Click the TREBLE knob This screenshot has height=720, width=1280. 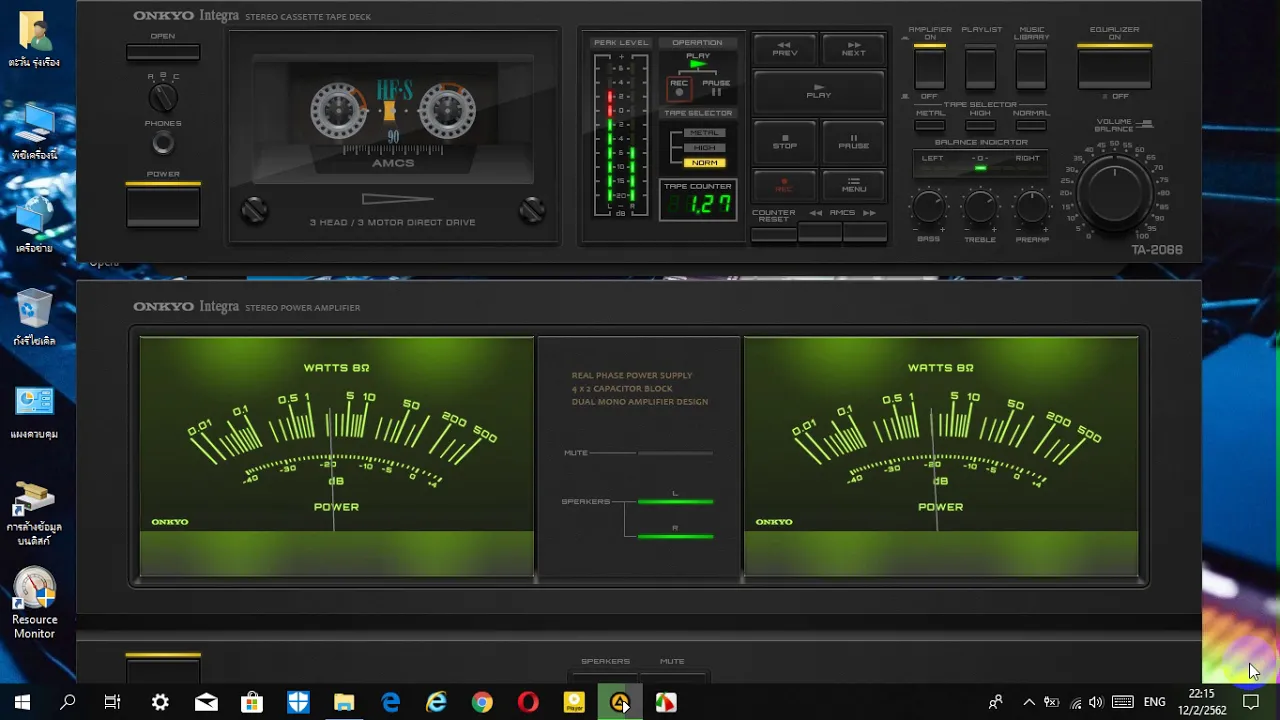[980, 207]
